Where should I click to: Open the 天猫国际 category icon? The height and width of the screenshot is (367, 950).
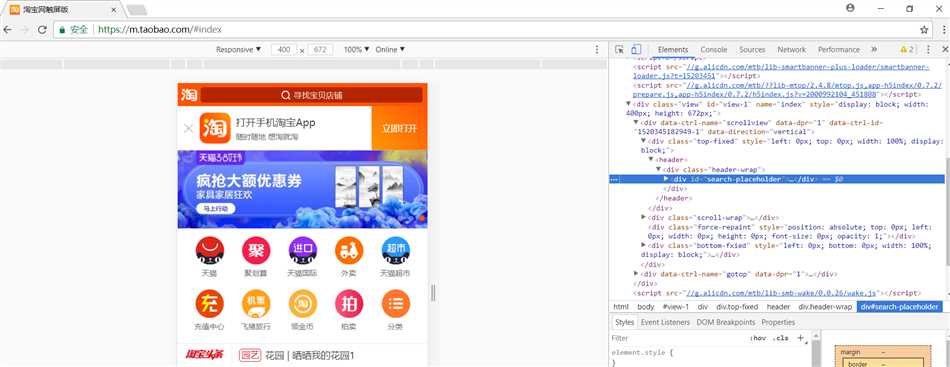click(303, 251)
